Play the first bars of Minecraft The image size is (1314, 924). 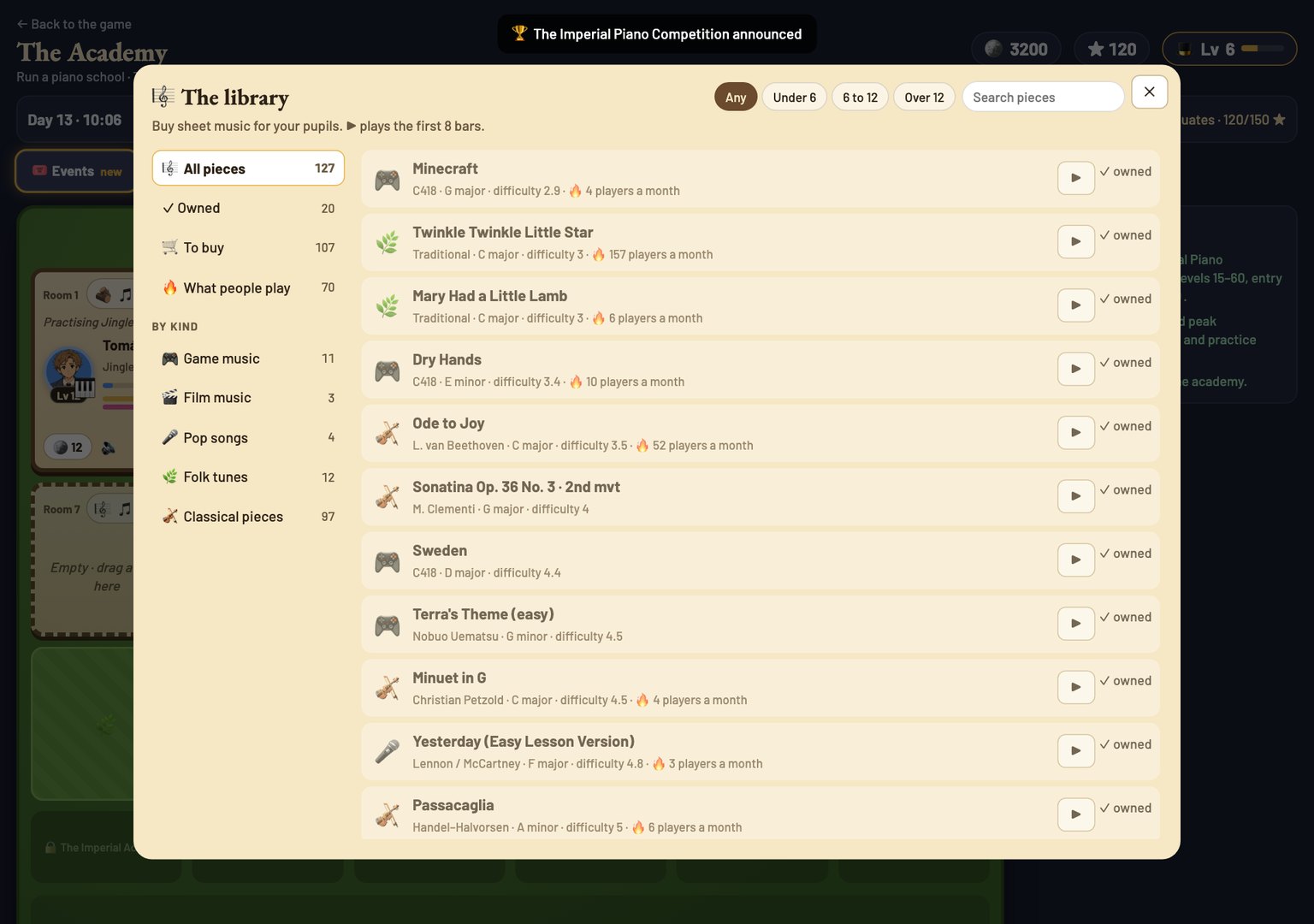click(x=1076, y=178)
